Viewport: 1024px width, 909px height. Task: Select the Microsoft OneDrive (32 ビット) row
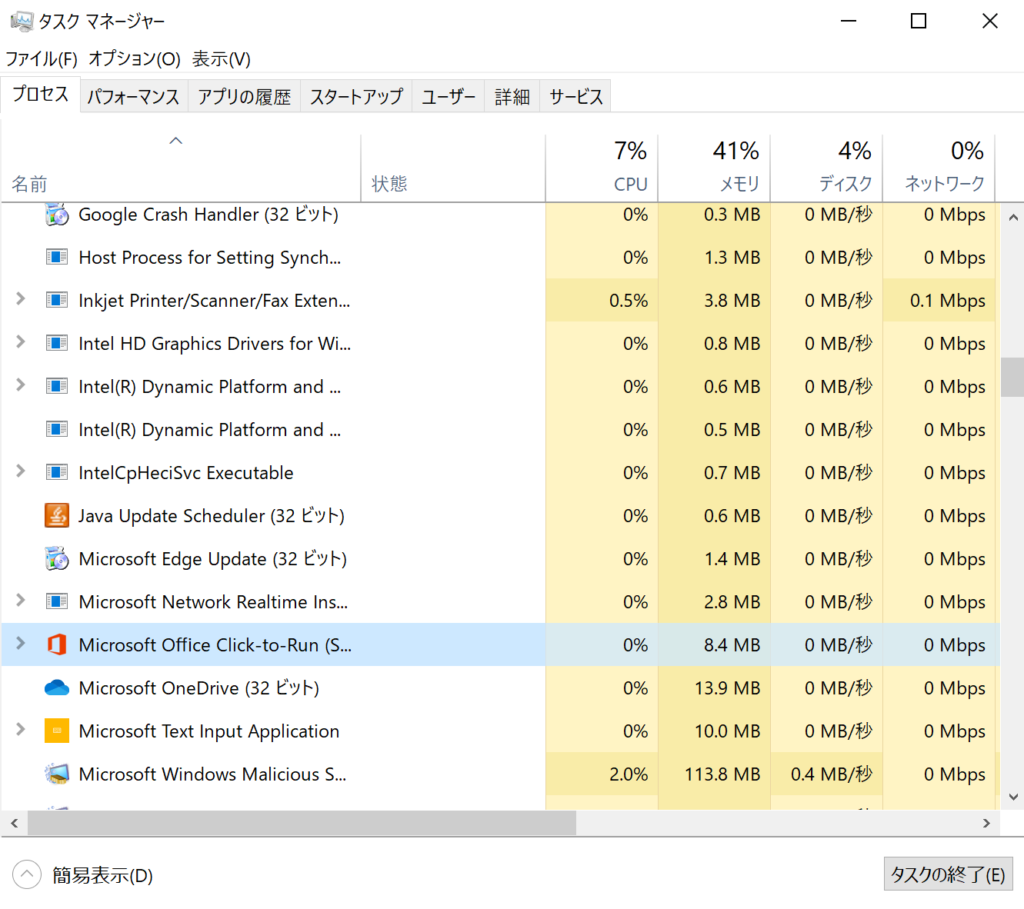[500, 688]
